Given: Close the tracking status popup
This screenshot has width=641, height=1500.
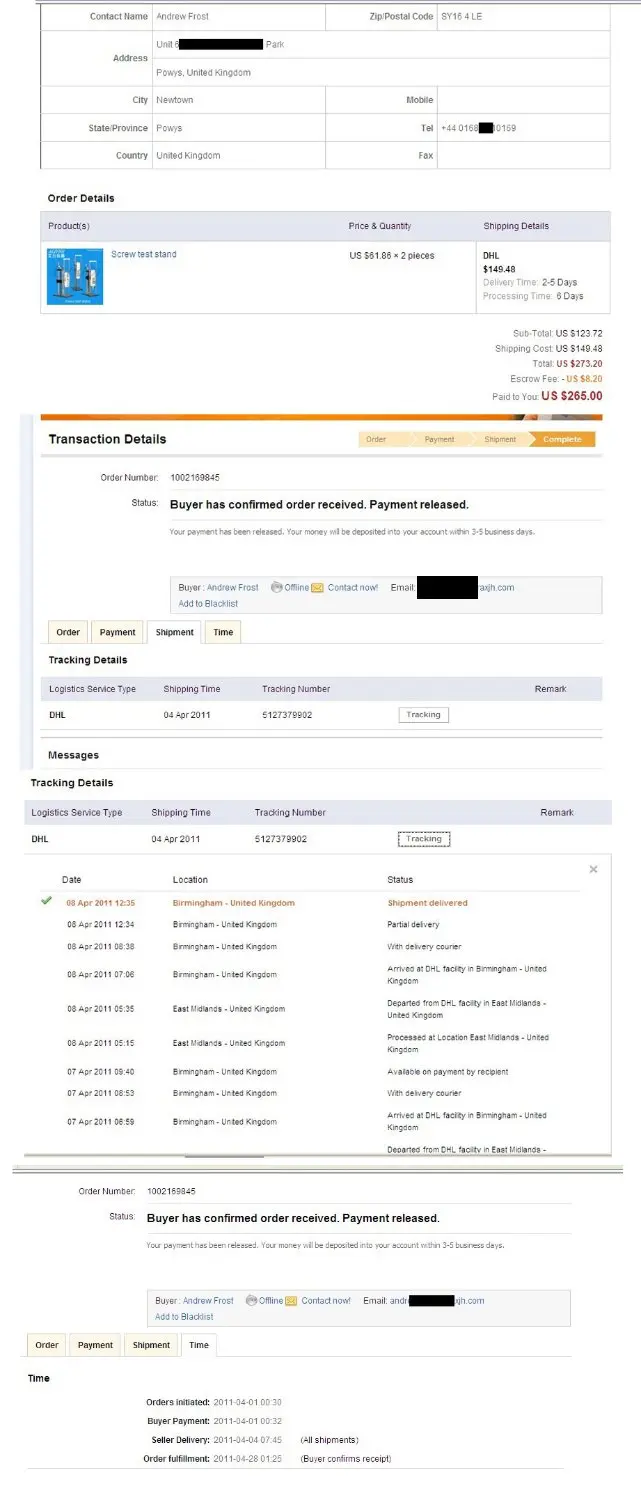Looking at the screenshot, I should [593, 869].
